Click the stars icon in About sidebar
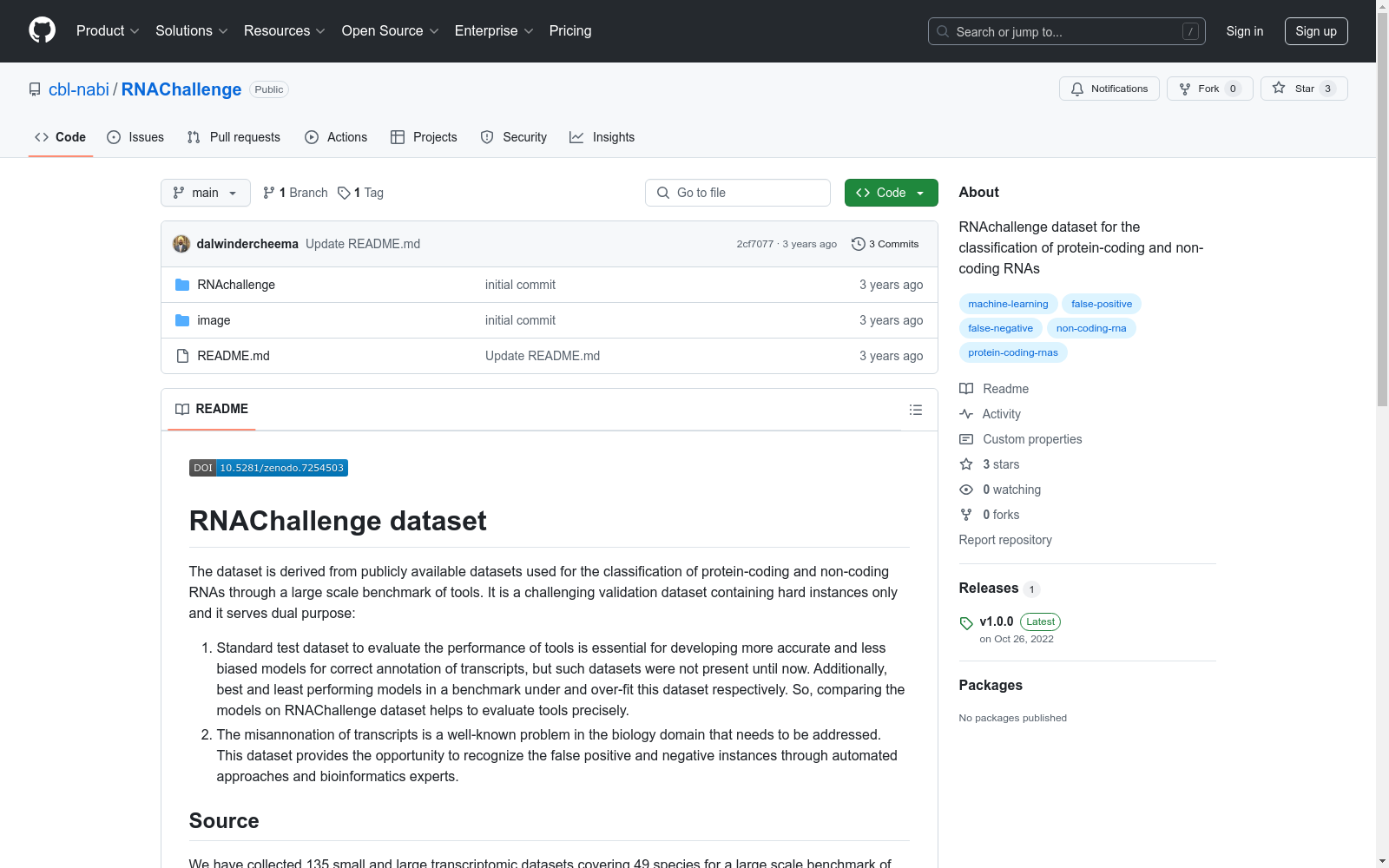 (x=966, y=464)
